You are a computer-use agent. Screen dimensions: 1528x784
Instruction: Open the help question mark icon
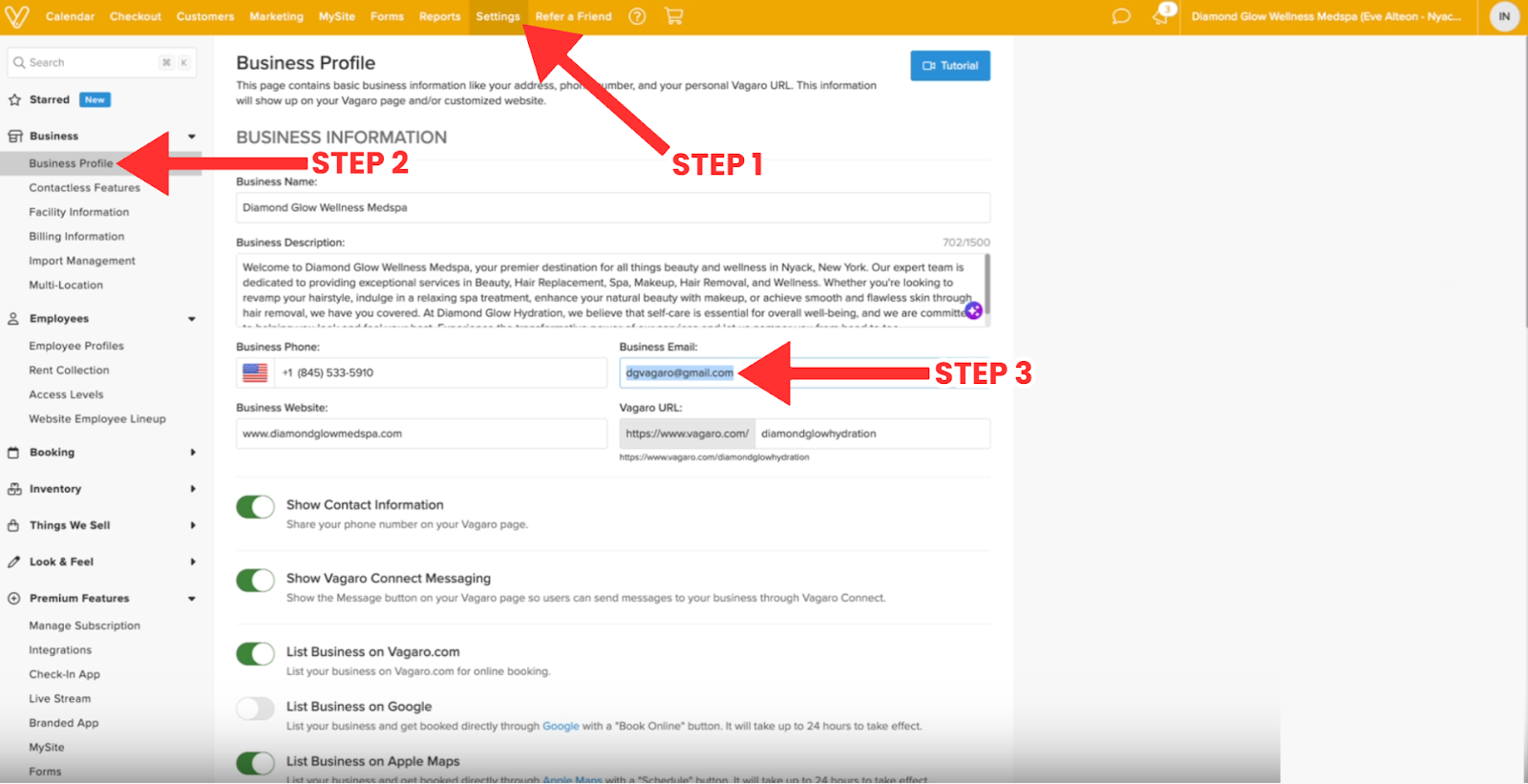[x=637, y=16]
